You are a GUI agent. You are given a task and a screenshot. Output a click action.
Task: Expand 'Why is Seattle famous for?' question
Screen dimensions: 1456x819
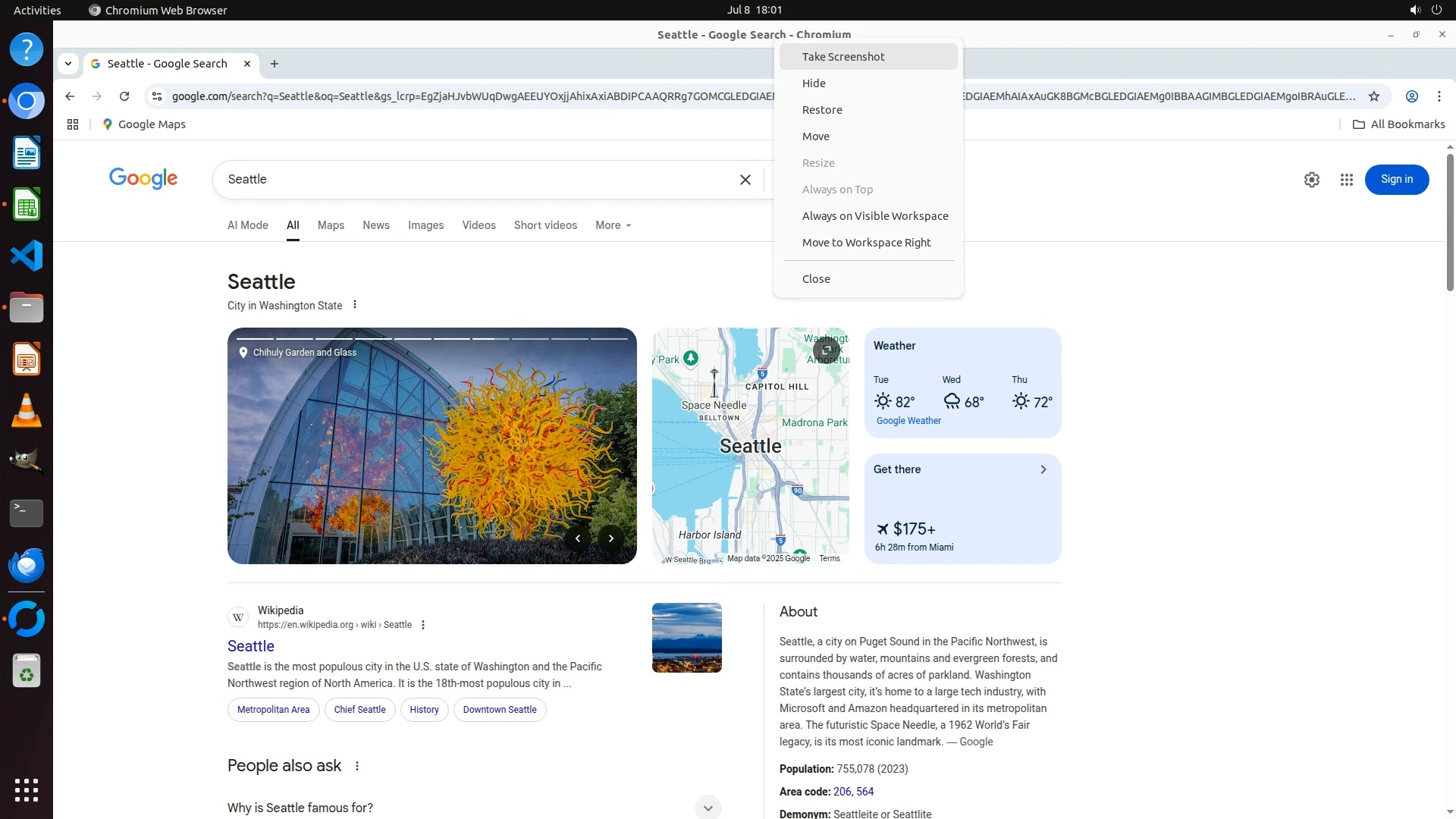pos(707,808)
